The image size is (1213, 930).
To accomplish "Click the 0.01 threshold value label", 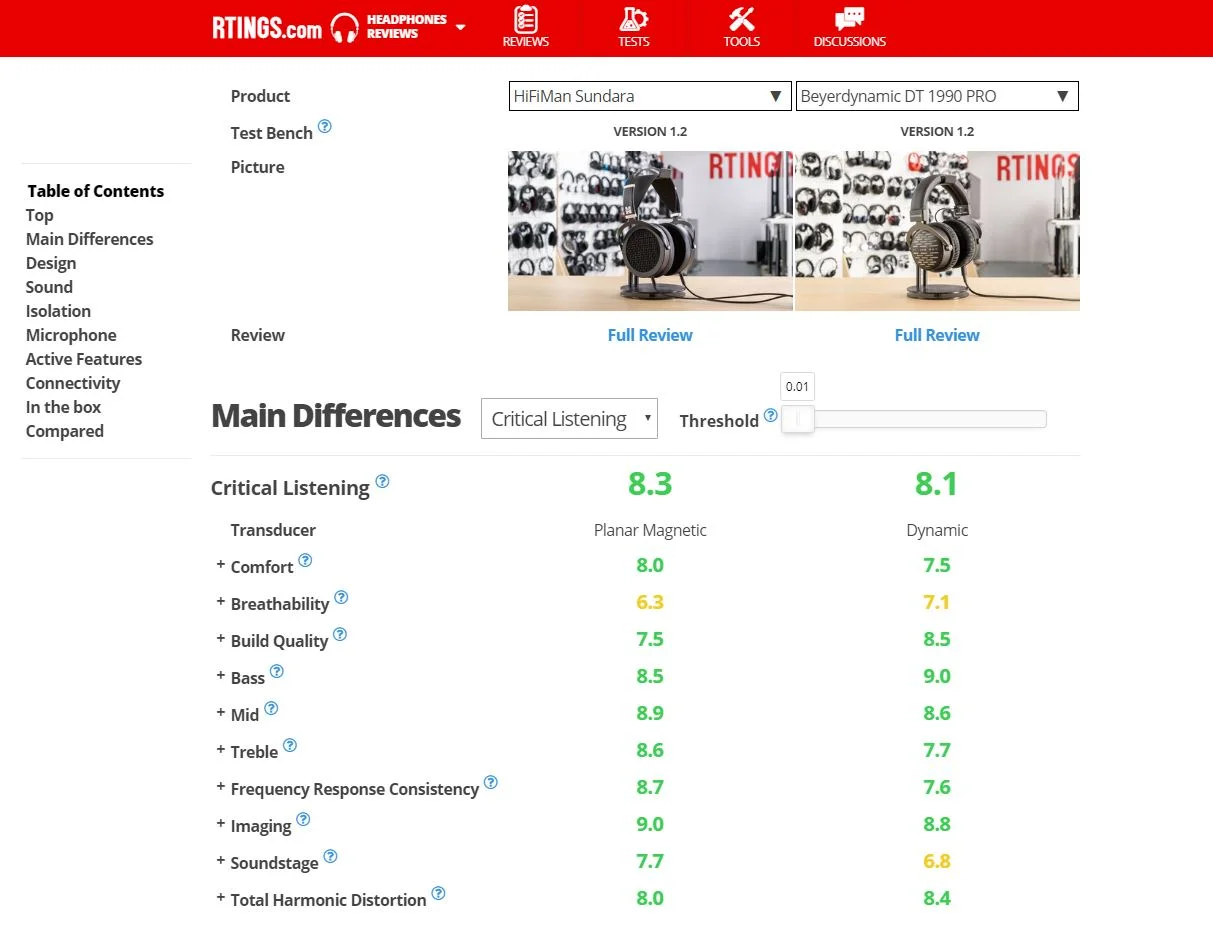I will pos(797,386).
